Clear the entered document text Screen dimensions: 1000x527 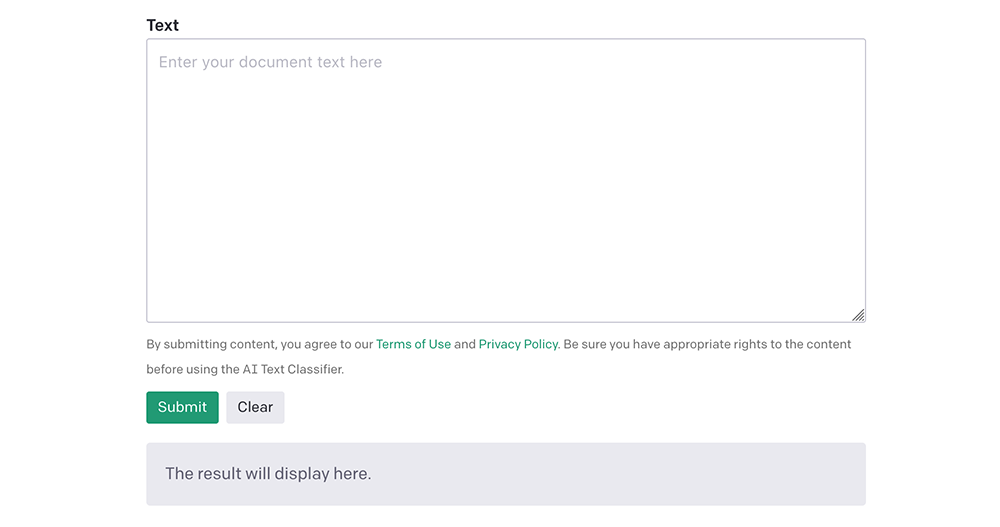[255, 407]
